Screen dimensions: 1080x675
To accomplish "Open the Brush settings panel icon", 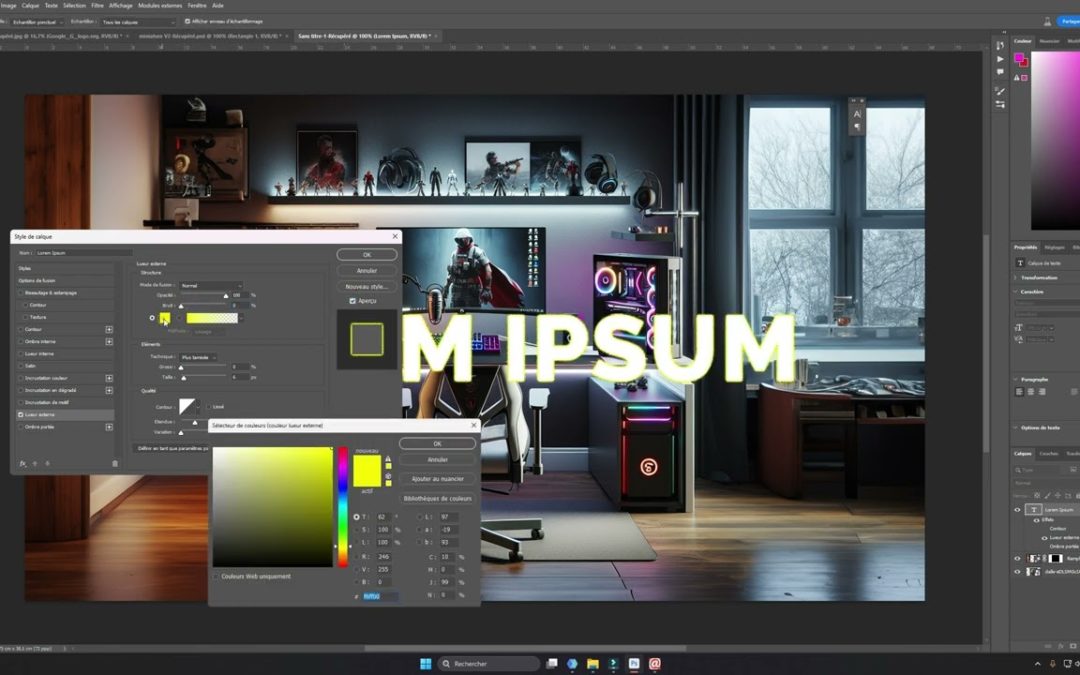I will 1000,91.
